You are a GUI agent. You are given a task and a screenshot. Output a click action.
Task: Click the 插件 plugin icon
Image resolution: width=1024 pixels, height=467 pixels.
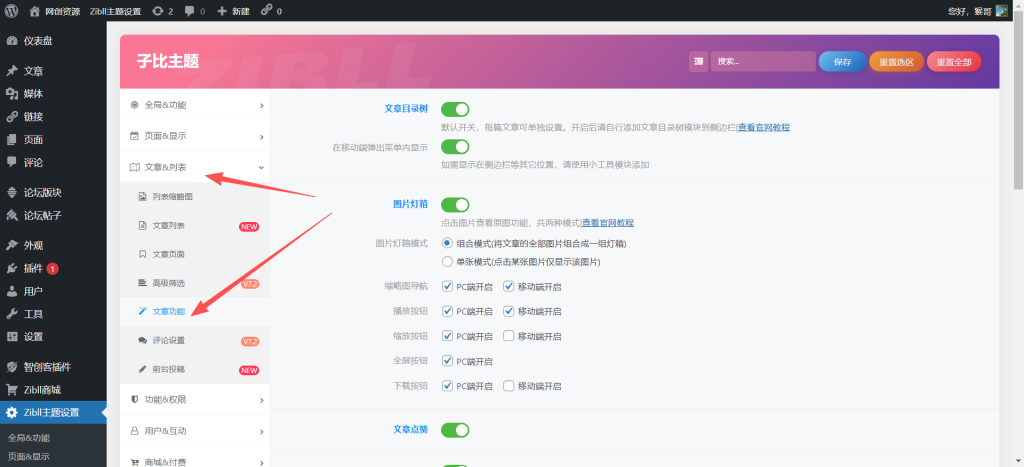[x=11, y=268]
